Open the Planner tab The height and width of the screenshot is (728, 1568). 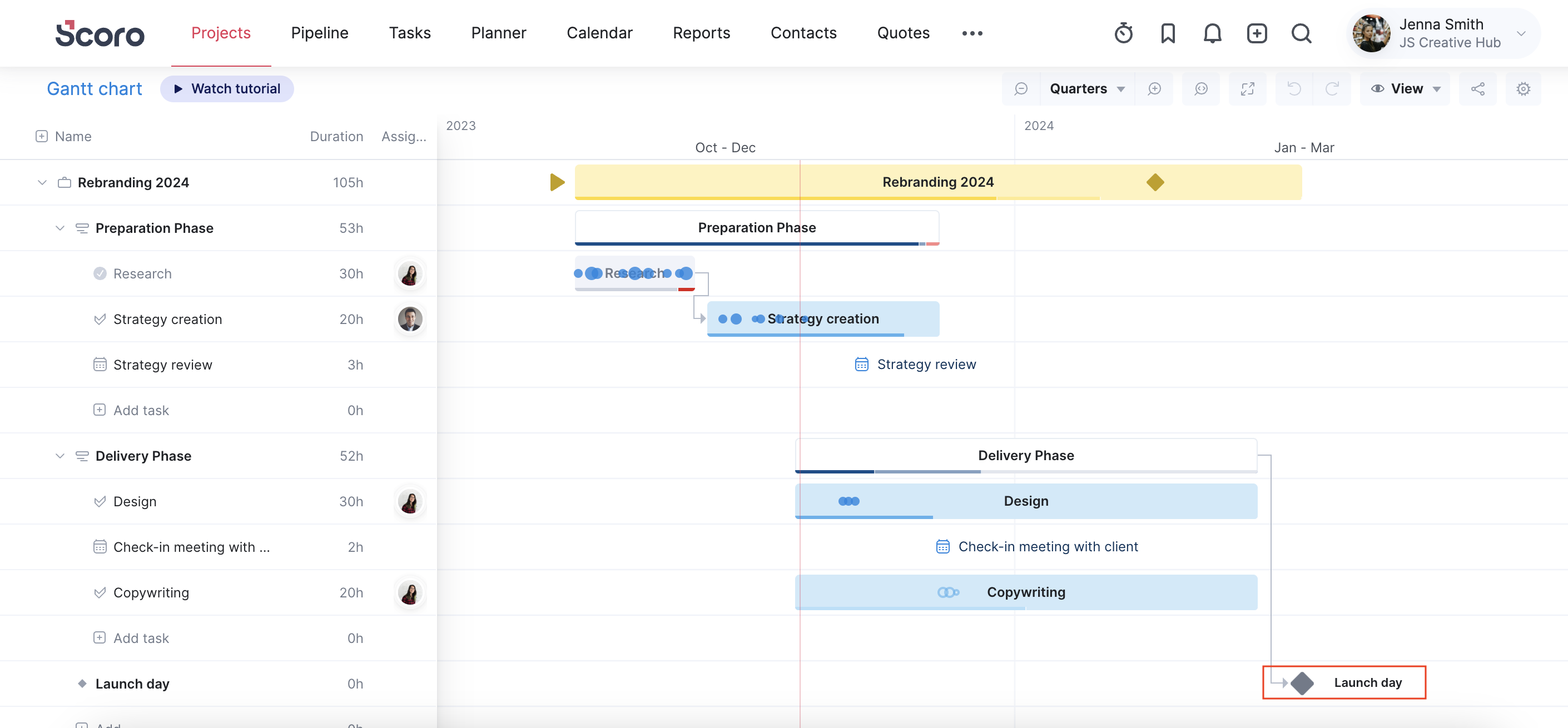point(499,33)
